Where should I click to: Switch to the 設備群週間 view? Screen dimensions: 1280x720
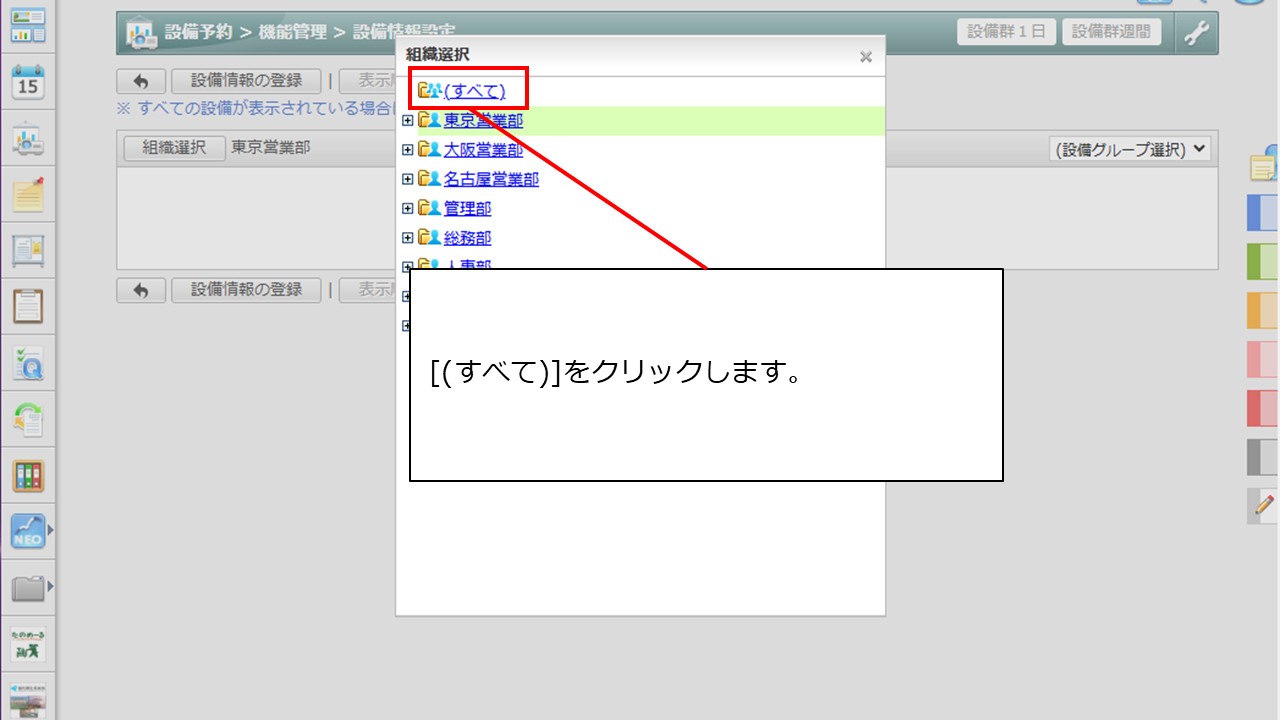coord(1114,31)
